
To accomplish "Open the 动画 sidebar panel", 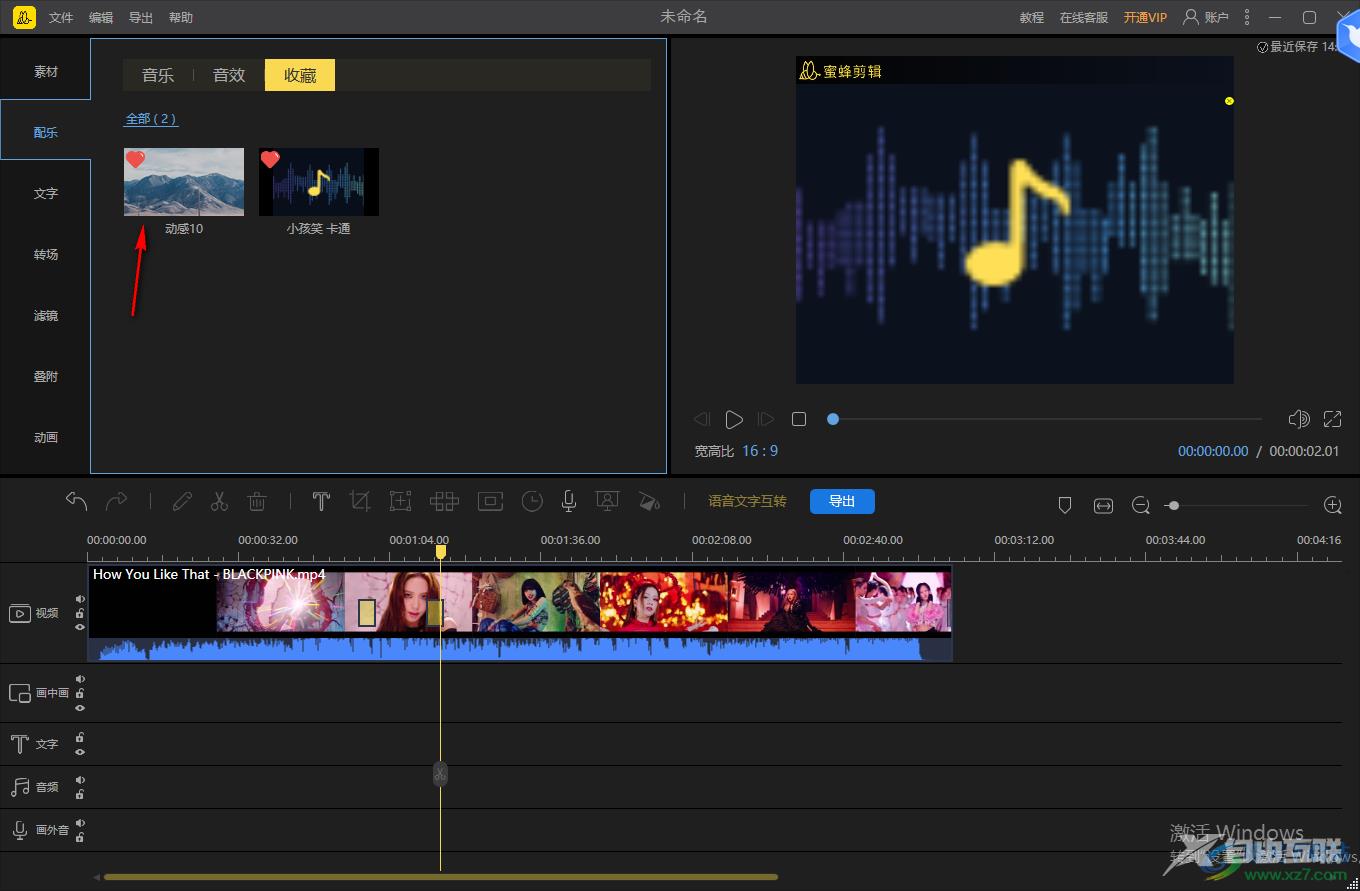I will pos(46,438).
